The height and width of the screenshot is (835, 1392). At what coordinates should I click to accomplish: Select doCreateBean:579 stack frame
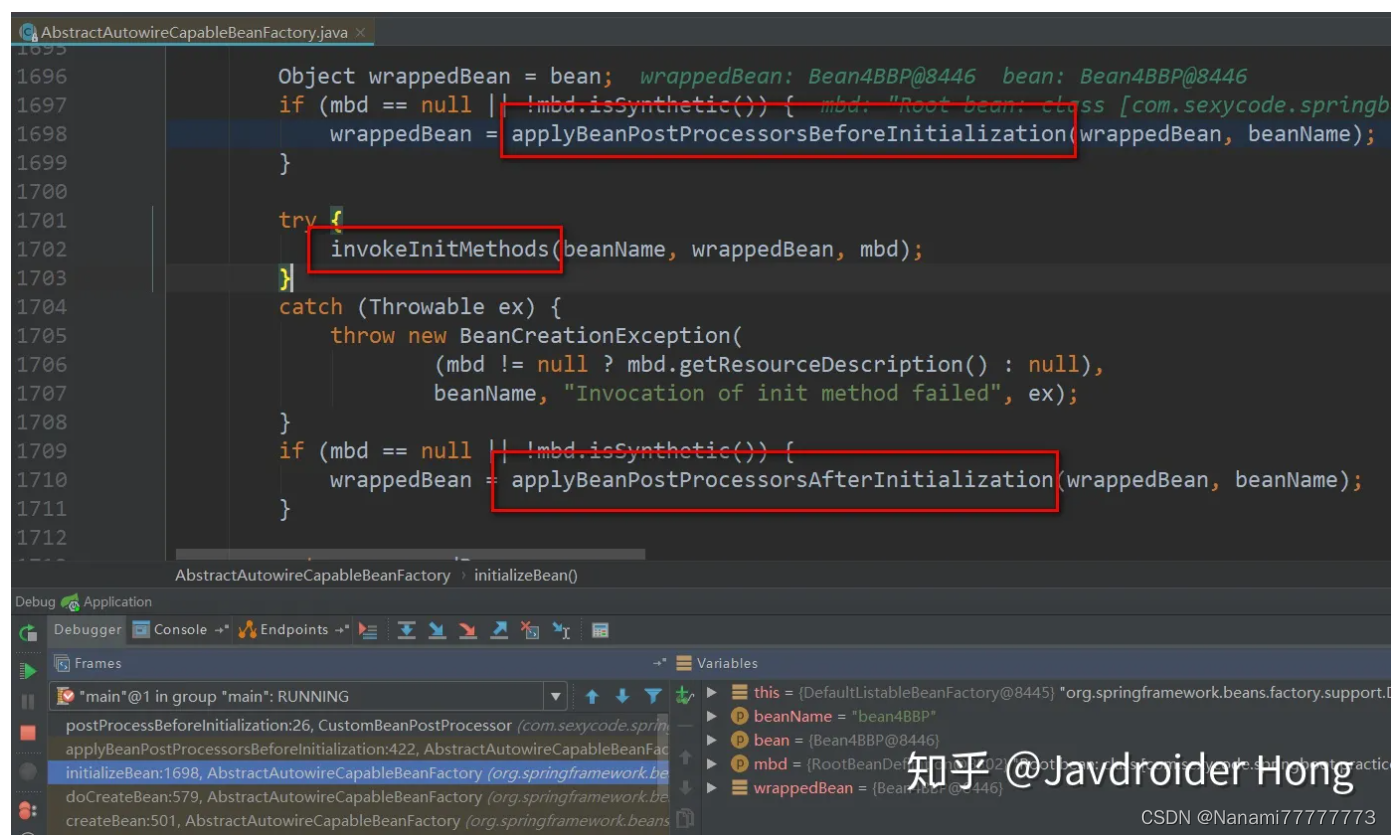point(360,797)
